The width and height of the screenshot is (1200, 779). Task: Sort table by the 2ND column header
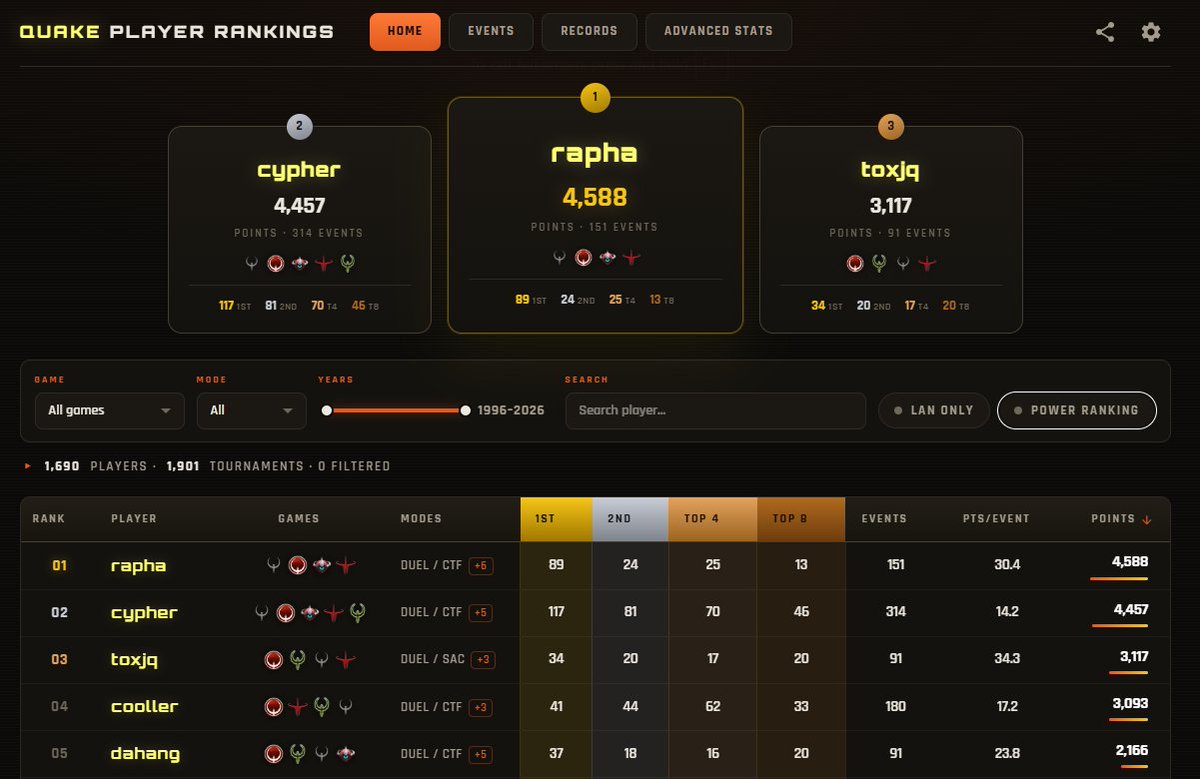coord(630,519)
